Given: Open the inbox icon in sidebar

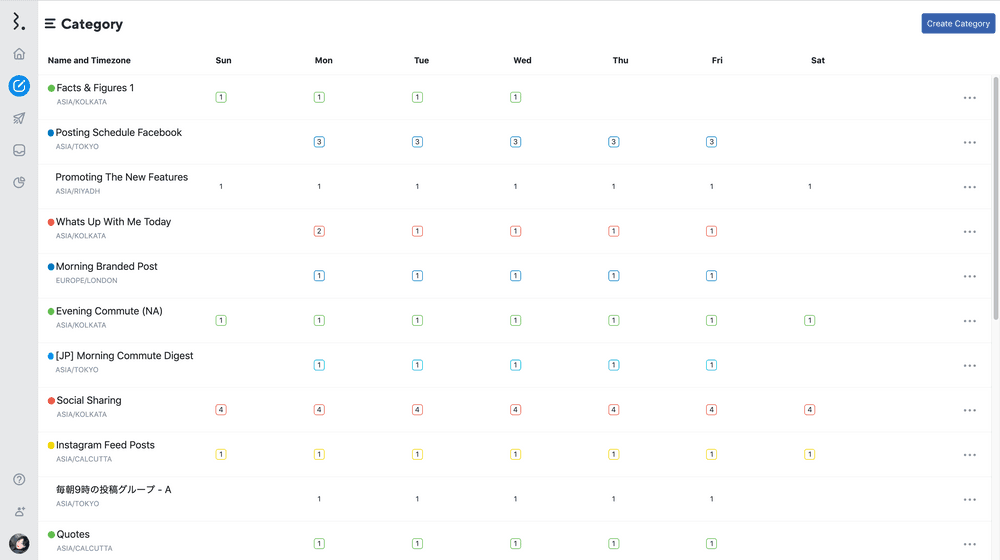Looking at the screenshot, I should [19, 150].
